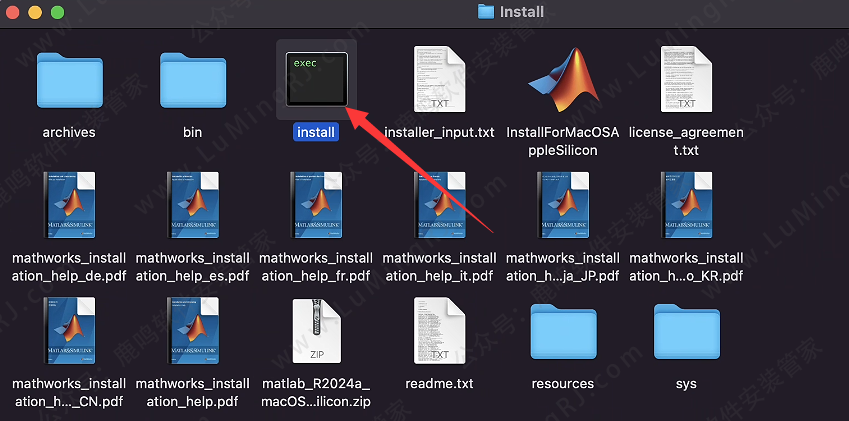The height and width of the screenshot is (421, 849).
Task: Click the highlighted 'install' file name label
Action: (x=316, y=132)
